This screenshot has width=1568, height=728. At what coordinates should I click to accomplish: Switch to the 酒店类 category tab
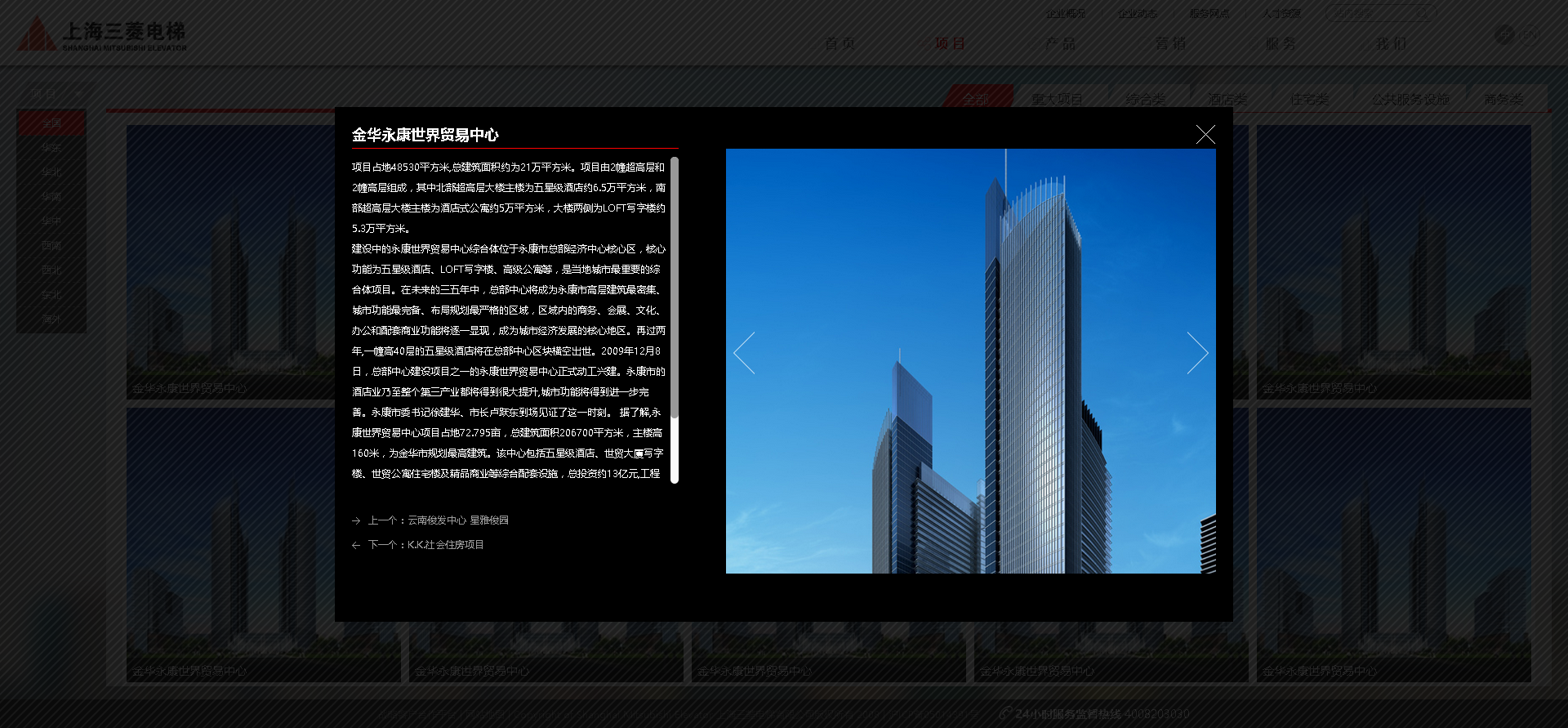point(1227,99)
